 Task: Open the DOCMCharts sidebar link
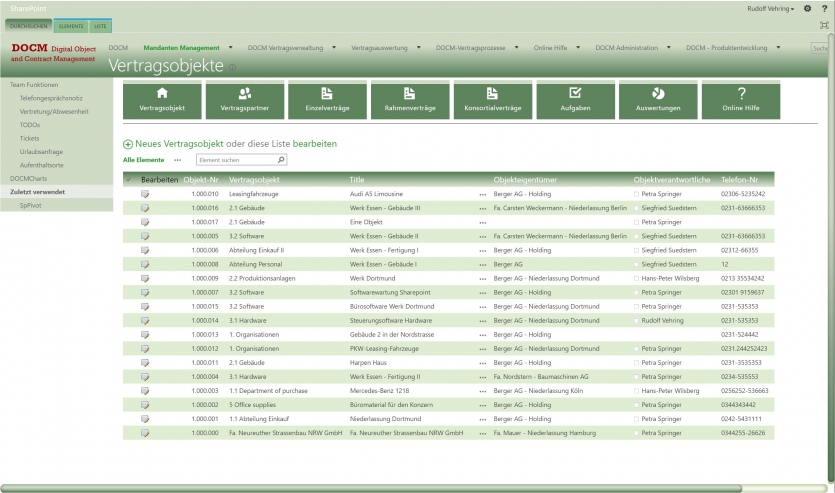(28, 178)
